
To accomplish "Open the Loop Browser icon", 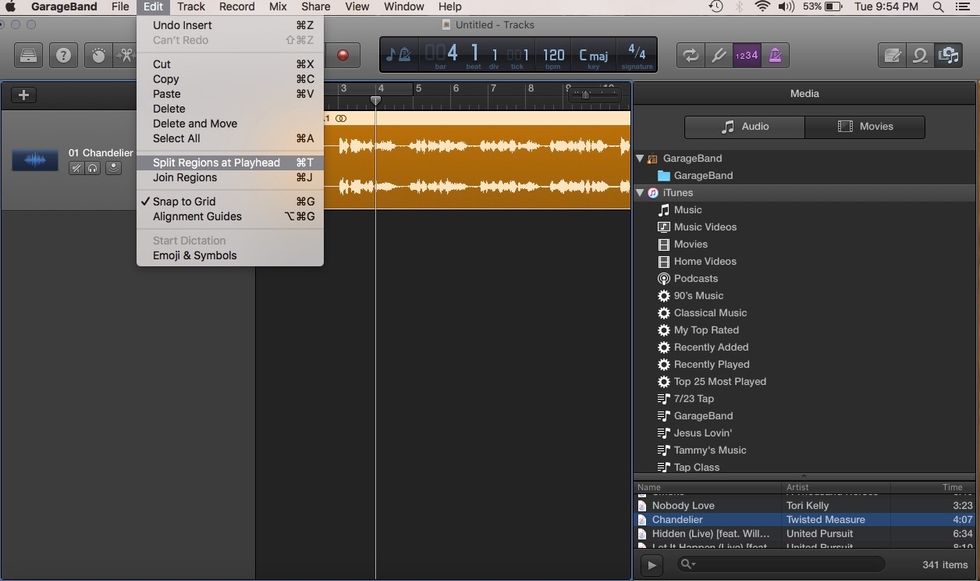I will pyautogui.click(x=920, y=55).
